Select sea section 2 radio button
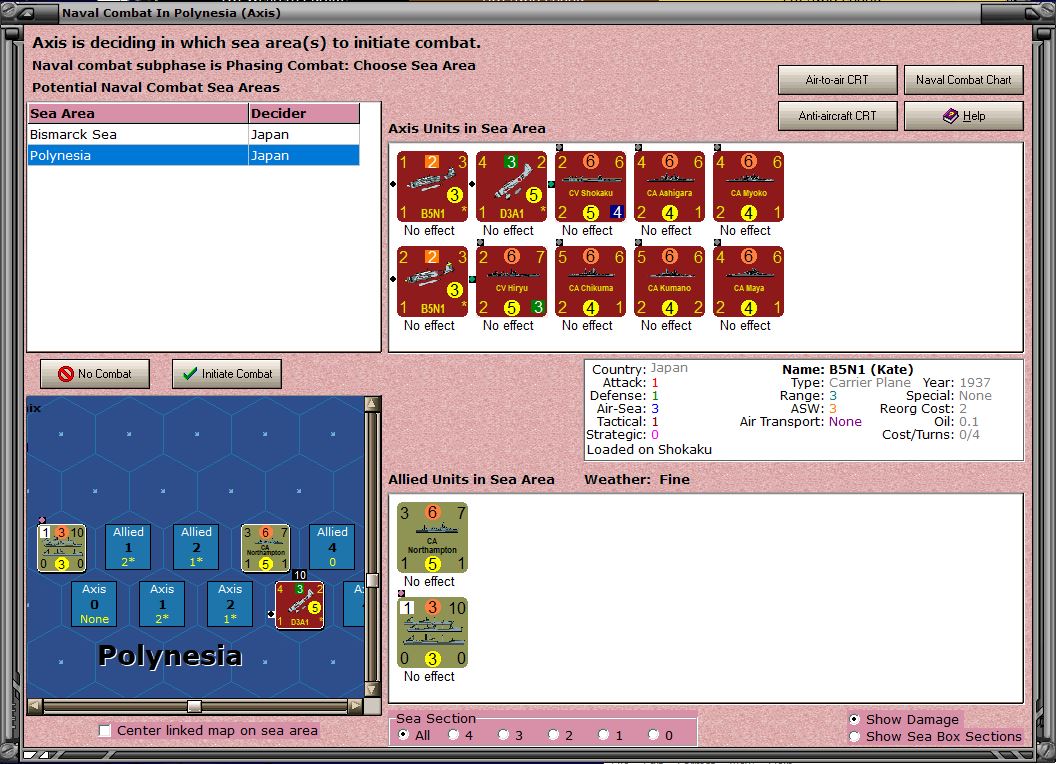Viewport: 1056px width, 764px height. pyautogui.click(x=553, y=735)
